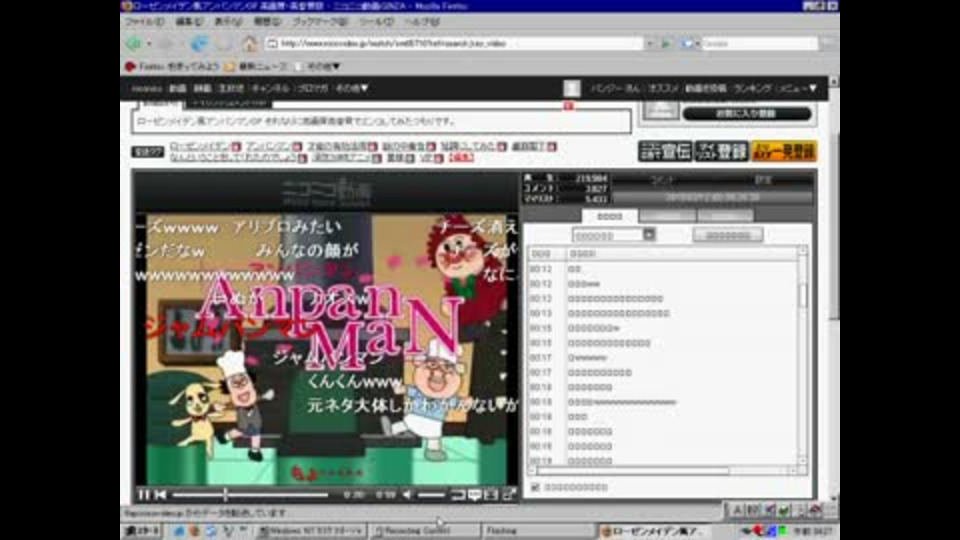
Task: Click the user avatar in niconico header
Action: coord(571,88)
